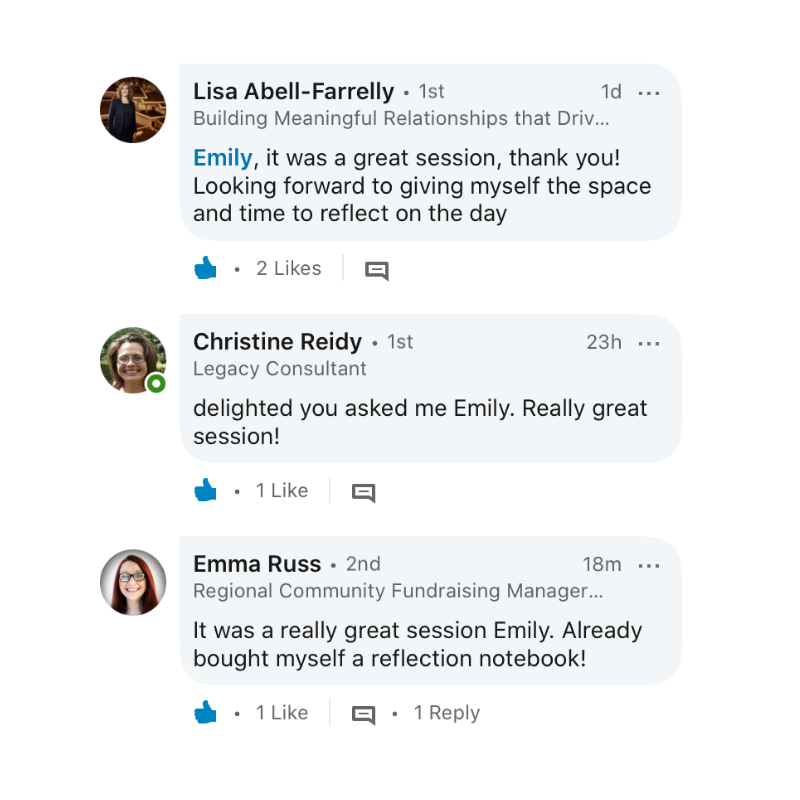Show the 2 Likes on Lisa's comment
This screenshot has height=800, width=800.
289,268
